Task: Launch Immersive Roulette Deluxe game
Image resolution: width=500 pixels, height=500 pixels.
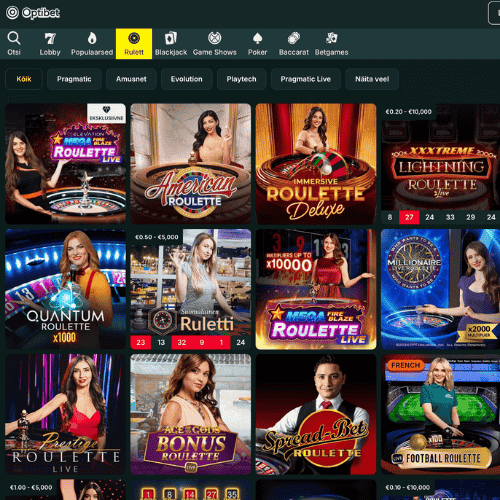Action: point(316,164)
